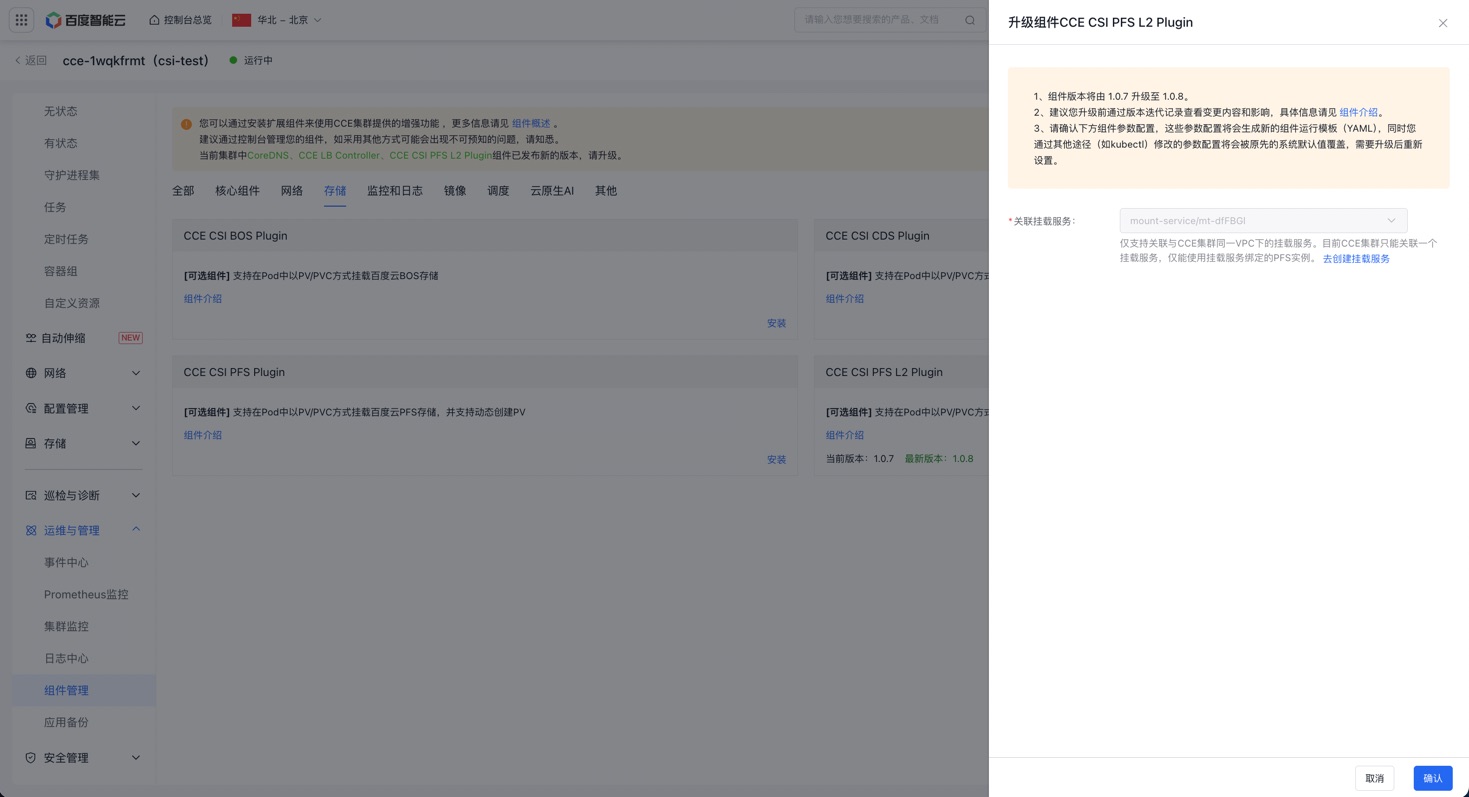Click the 存储 sidebar icon
The height and width of the screenshot is (797, 1469).
[31, 443]
